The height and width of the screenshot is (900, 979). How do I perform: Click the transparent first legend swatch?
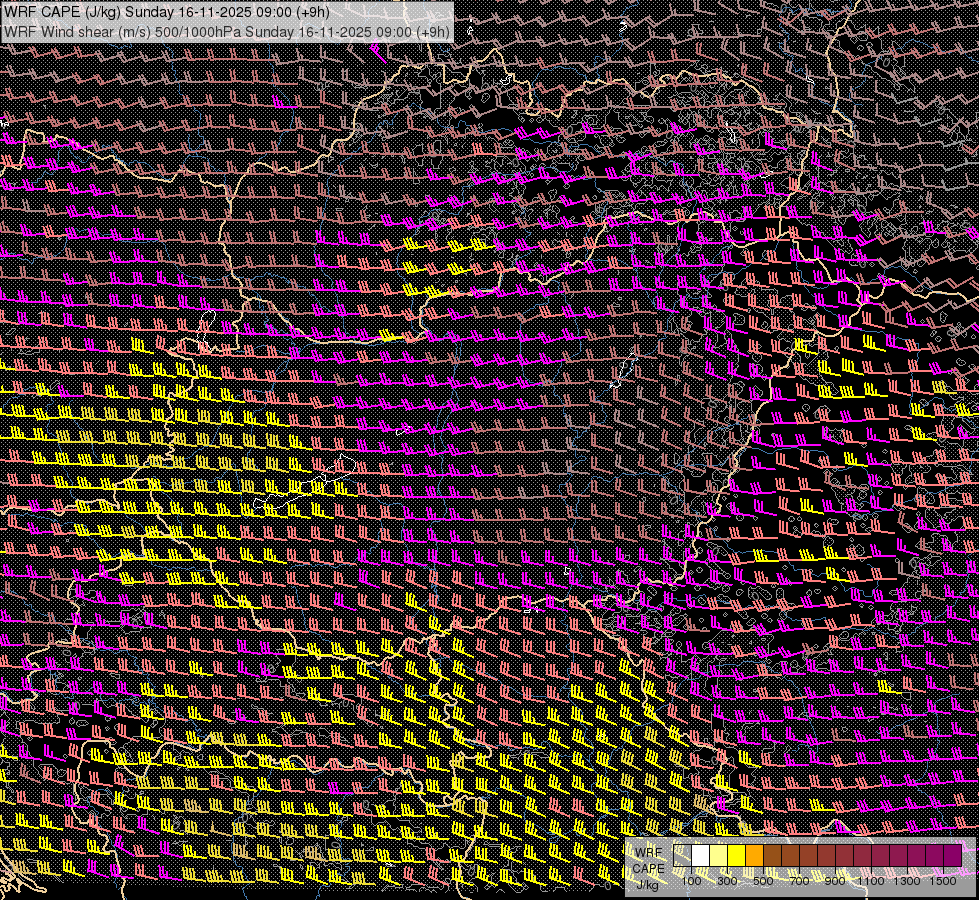click(x=682, y=856)
